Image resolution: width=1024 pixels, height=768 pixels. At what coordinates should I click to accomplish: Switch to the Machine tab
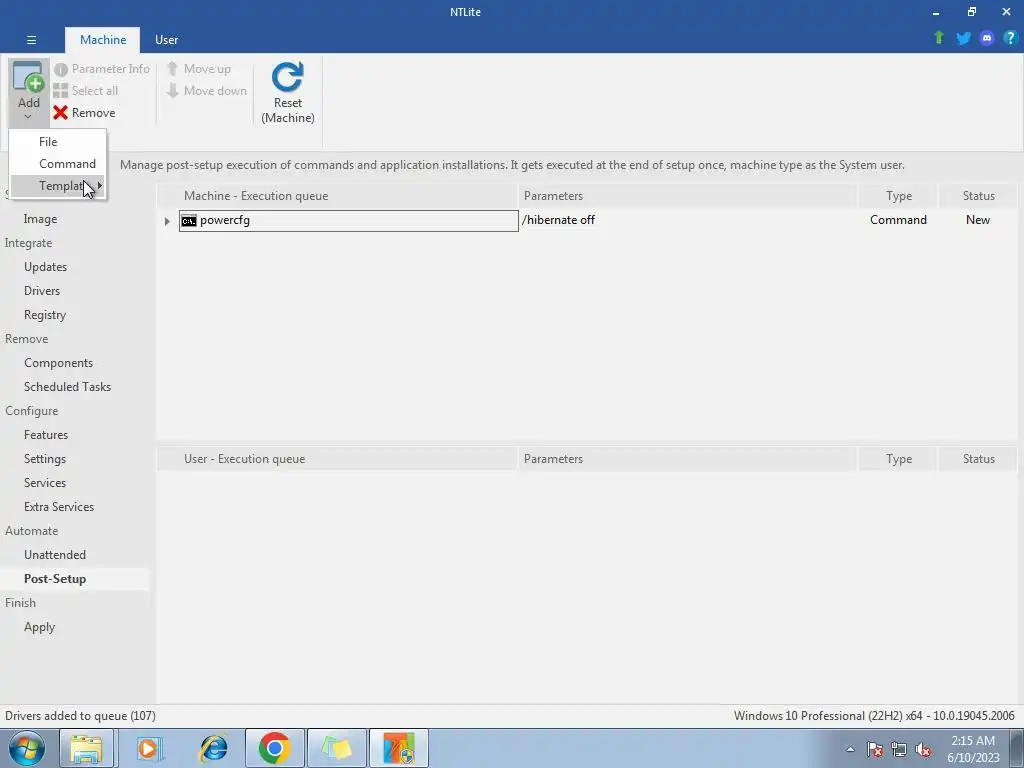103,40
